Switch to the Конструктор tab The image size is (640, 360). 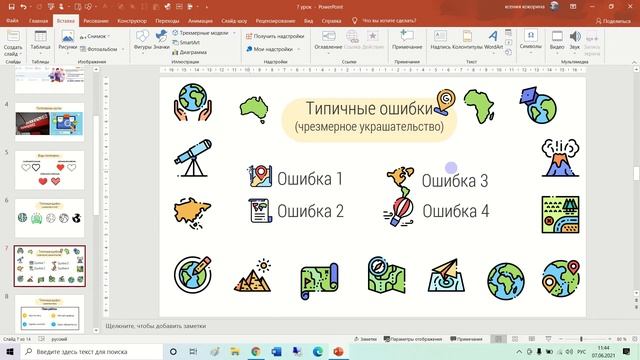[x=132, y=20]
